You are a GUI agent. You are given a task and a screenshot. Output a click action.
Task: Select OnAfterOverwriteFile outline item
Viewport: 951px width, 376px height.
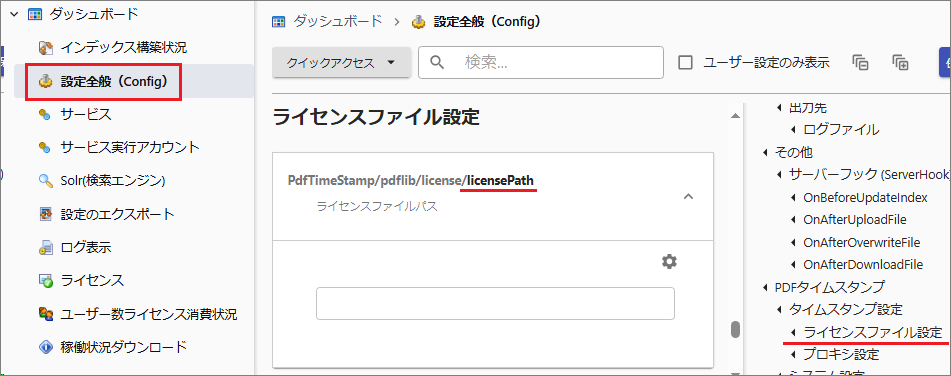(x=861, y=243)
